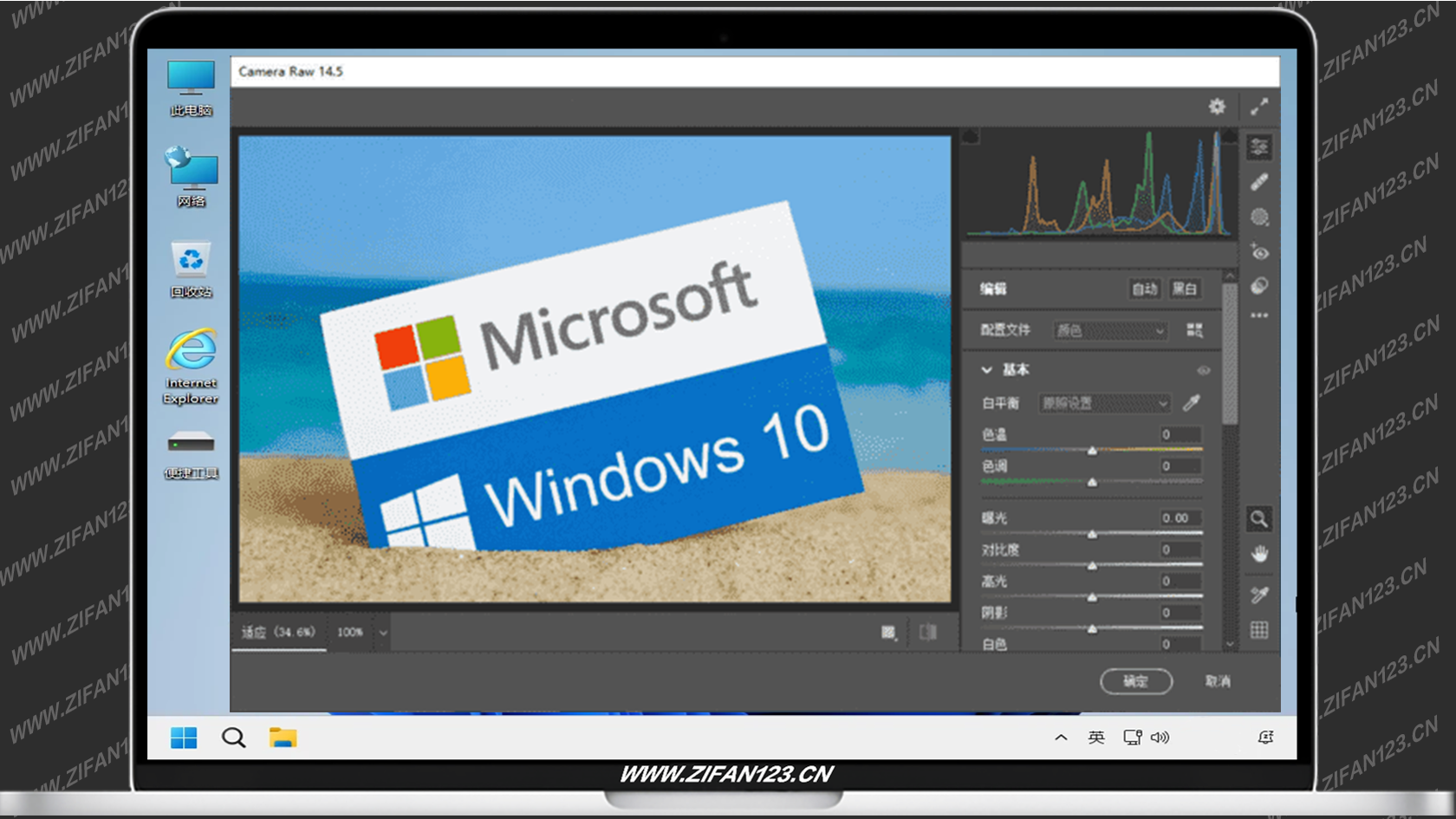This screenshot has height=819, width=1456.
Task: Select the Zoom magnifier tool
Action: [x=1259, y=519]
